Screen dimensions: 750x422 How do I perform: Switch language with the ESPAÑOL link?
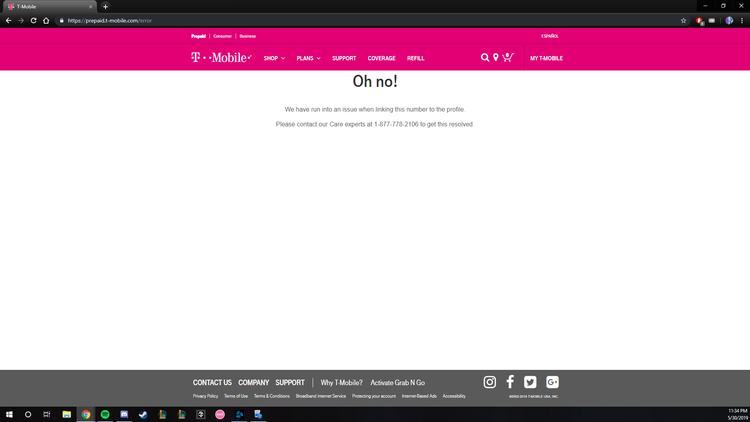550,36
